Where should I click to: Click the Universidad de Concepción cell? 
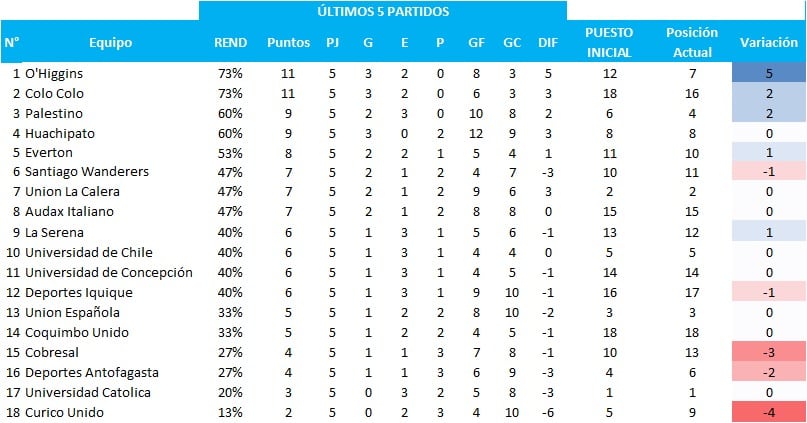click(x=109, y=273)
